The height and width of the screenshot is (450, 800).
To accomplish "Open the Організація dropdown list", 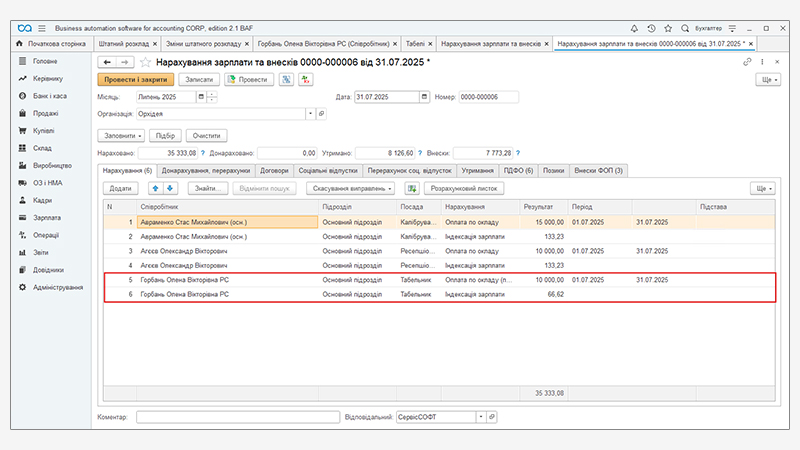I will pyautogui.click(x=310, y=114).
